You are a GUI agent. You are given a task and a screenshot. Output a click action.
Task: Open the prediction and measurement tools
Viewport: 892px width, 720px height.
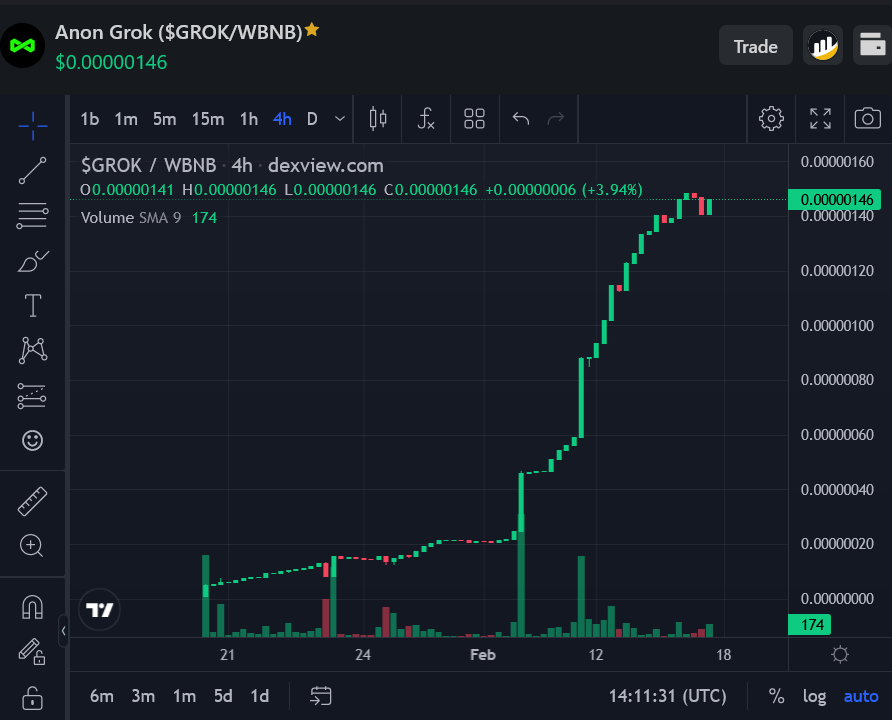pos(32,395)
